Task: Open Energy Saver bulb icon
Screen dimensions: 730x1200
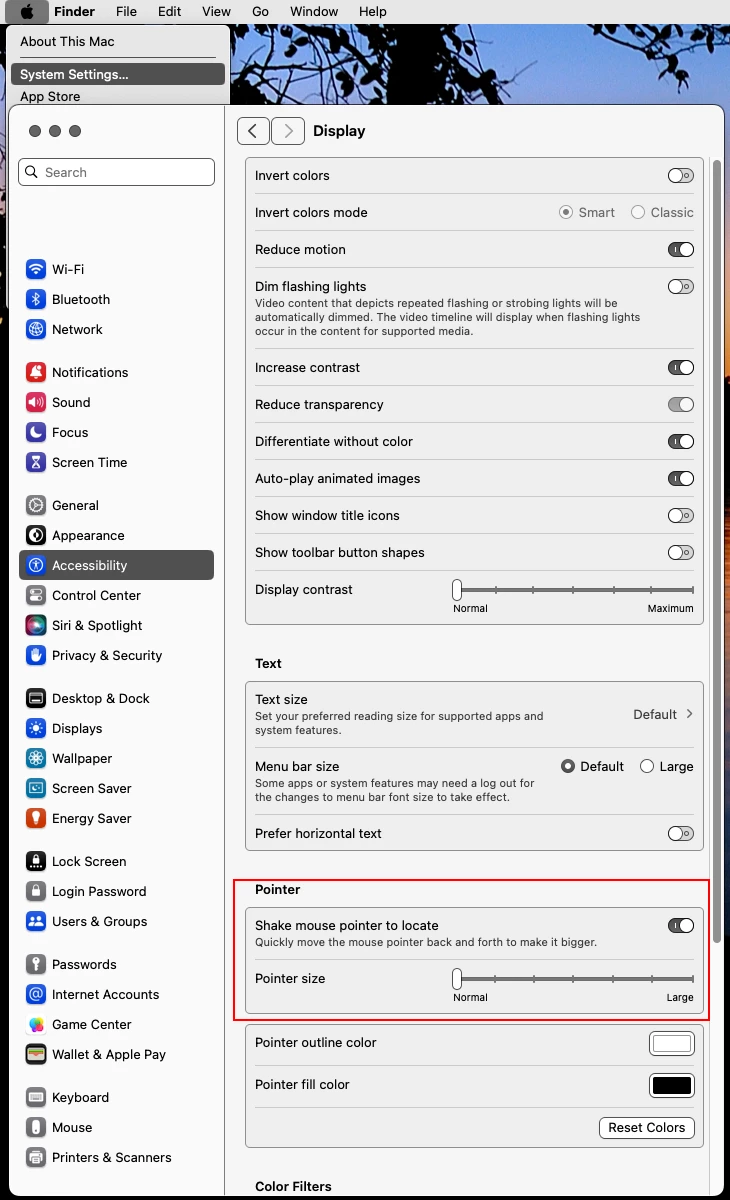Action: [x=36, y=818]
